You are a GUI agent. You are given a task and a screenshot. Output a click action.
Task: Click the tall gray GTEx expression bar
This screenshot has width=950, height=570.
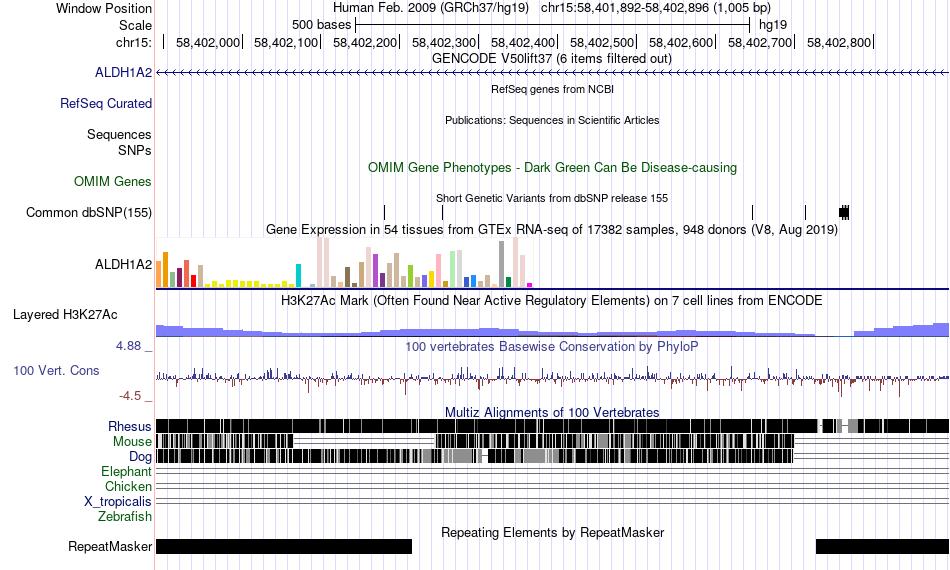501,264
